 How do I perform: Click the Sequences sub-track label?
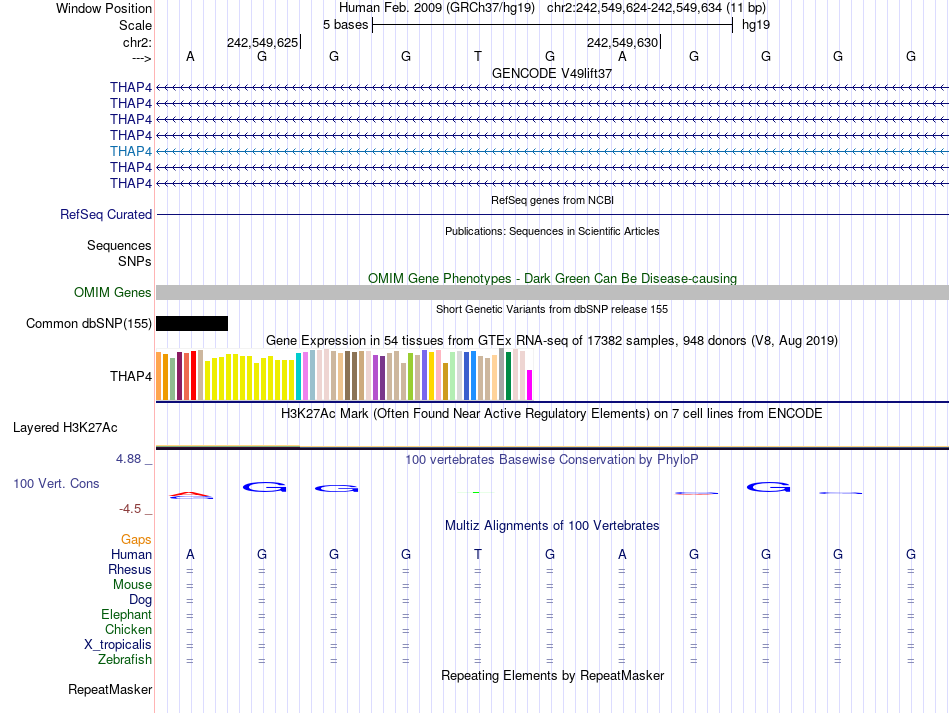pyautogui.click(x=119, y=245)
